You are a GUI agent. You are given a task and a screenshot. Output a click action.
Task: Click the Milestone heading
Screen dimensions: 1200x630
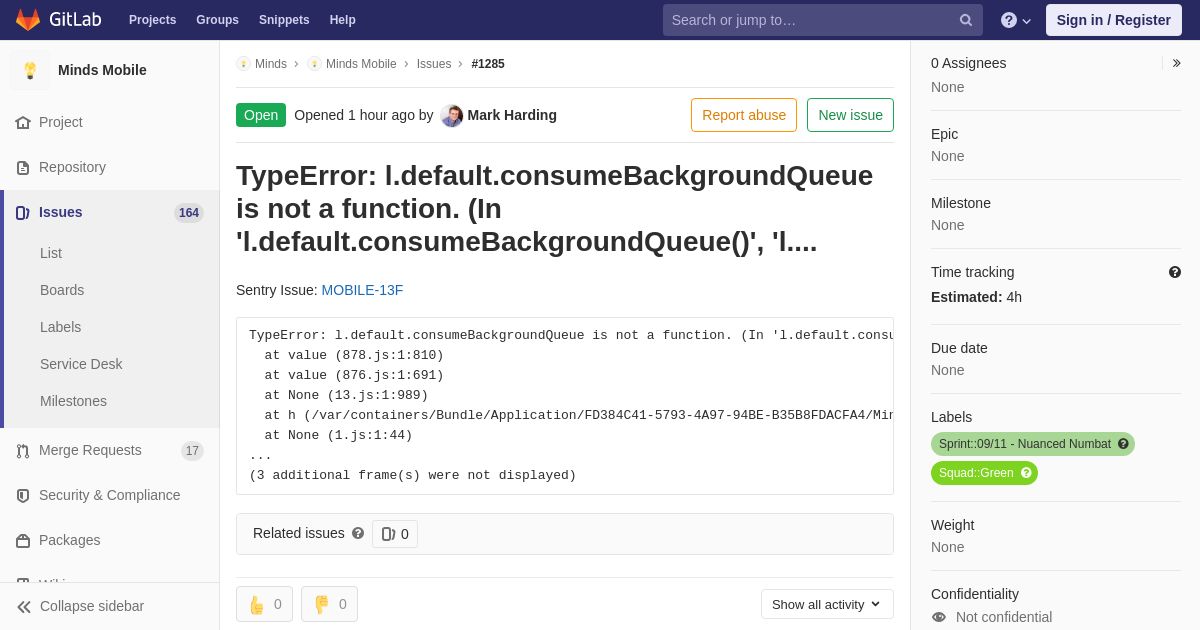961,203
